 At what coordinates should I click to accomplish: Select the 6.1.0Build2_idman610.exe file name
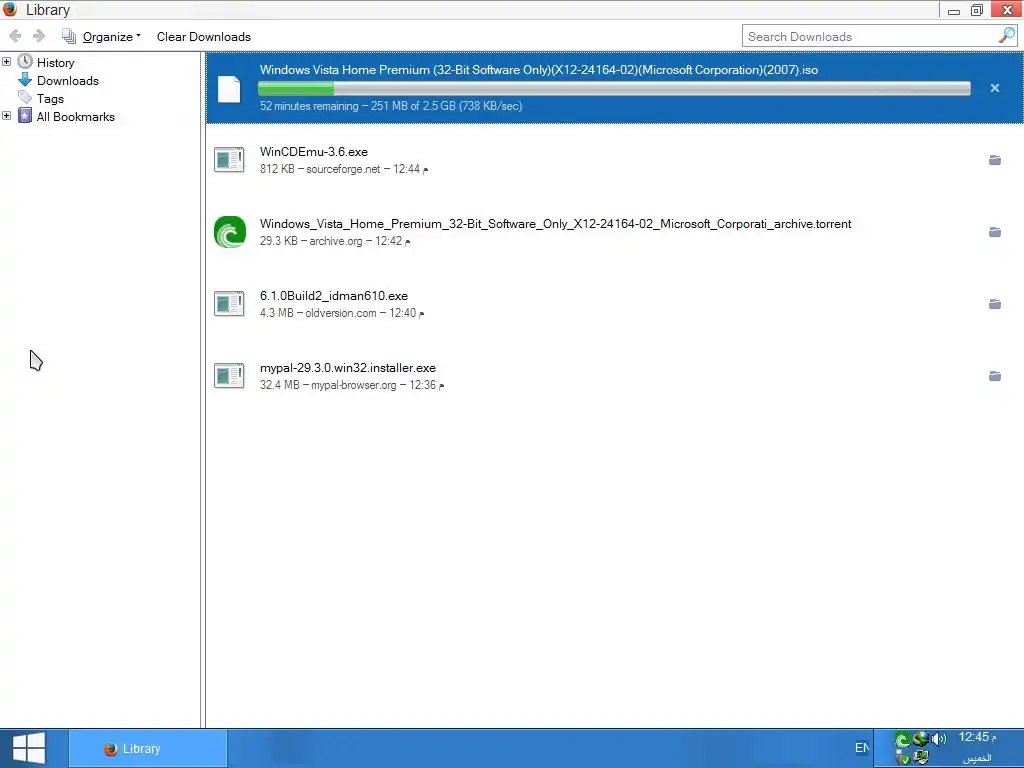pyautogui.click(x=334, y=296)
